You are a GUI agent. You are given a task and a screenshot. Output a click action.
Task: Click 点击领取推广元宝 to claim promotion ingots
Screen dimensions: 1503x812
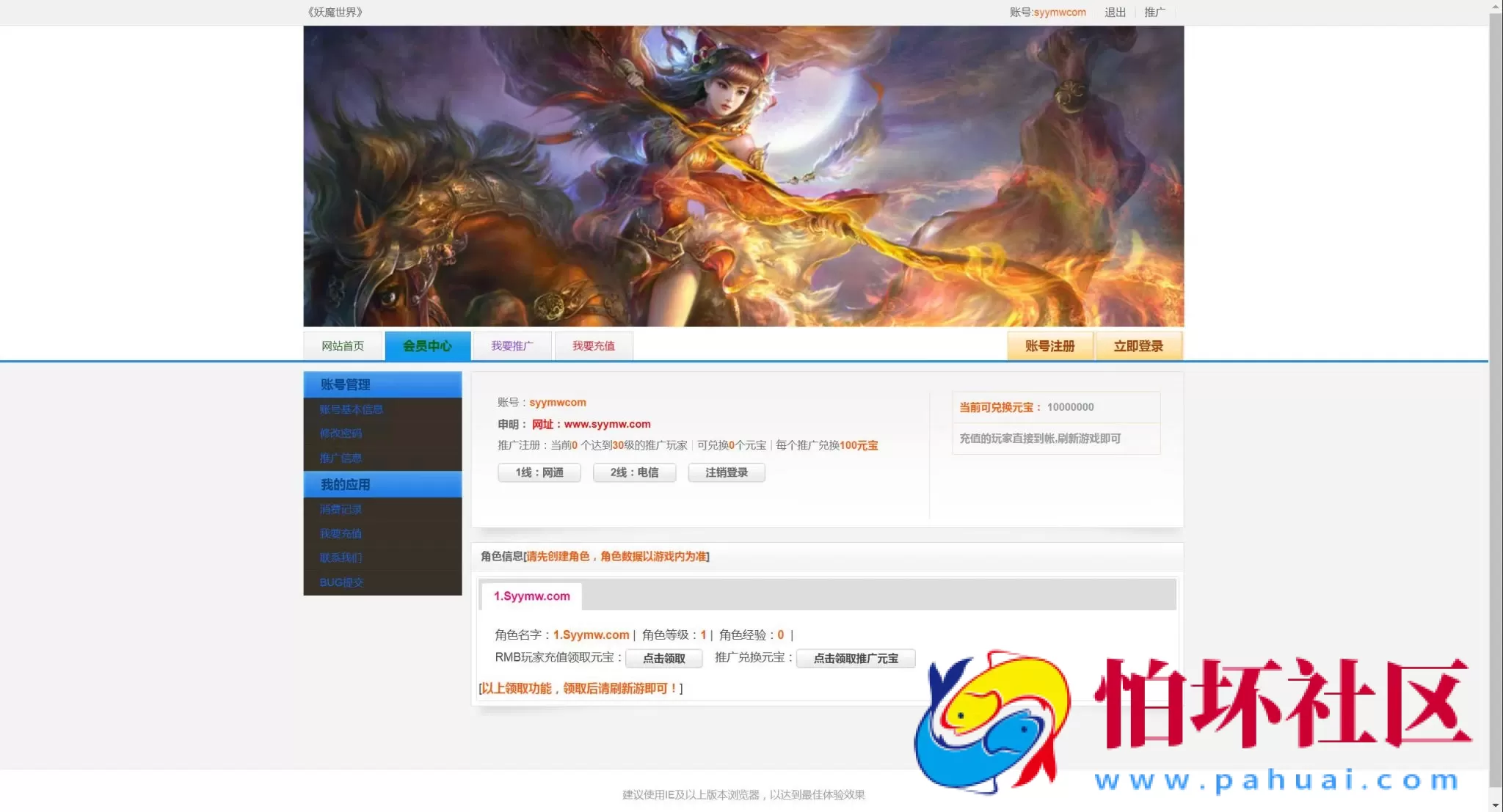[x=856, y=659]
